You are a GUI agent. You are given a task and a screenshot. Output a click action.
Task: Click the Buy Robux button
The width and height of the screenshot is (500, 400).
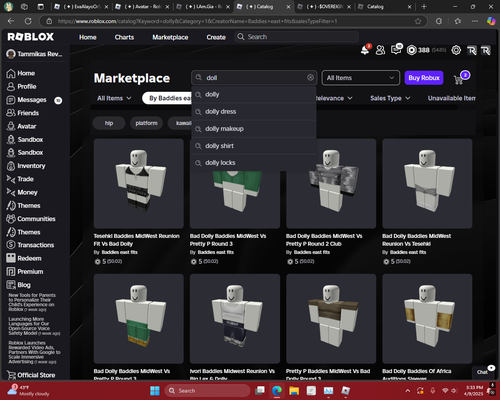click(x=424, y=78)
